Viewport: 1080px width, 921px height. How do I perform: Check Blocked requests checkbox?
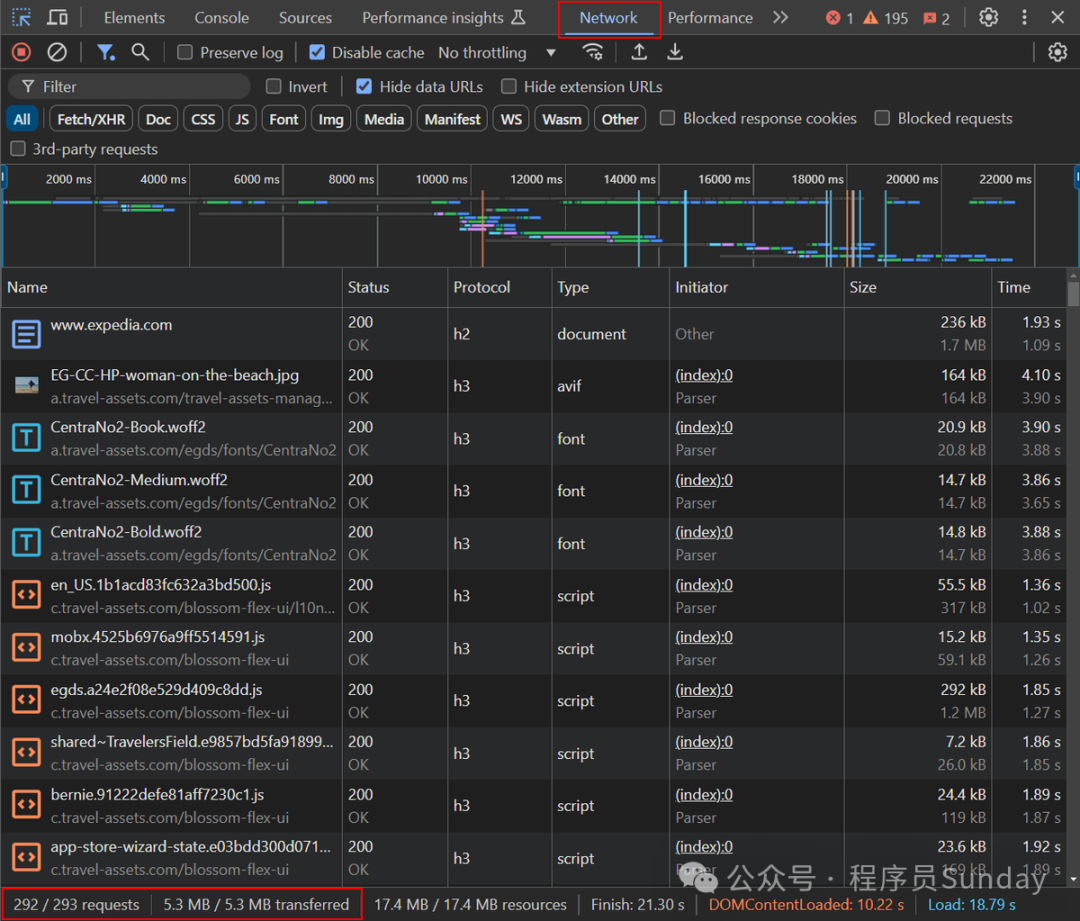[882, 118]
